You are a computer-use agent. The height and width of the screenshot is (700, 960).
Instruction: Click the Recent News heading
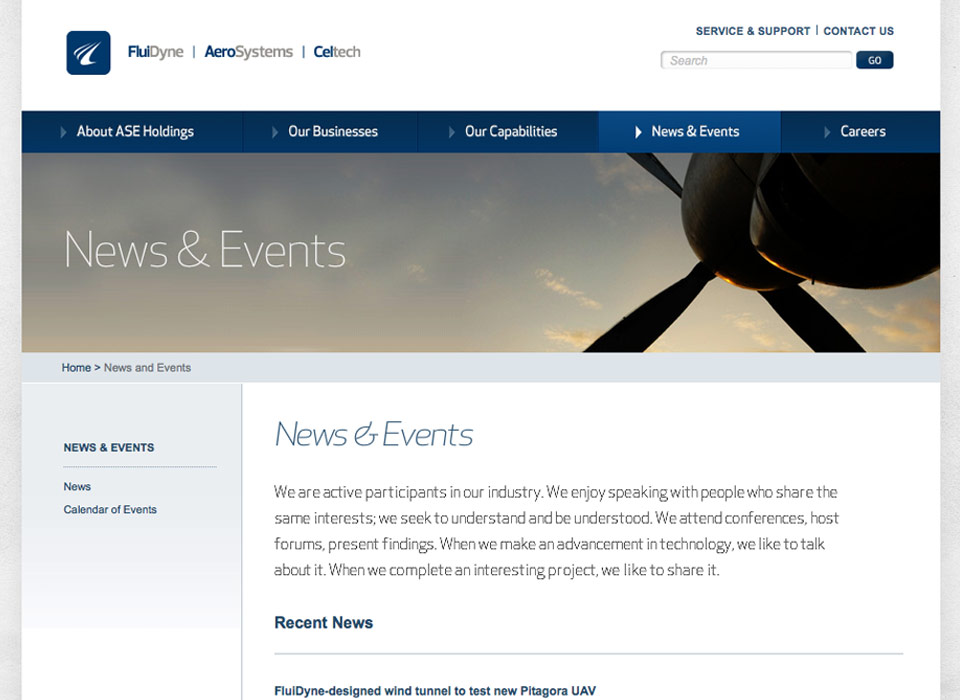323,622
